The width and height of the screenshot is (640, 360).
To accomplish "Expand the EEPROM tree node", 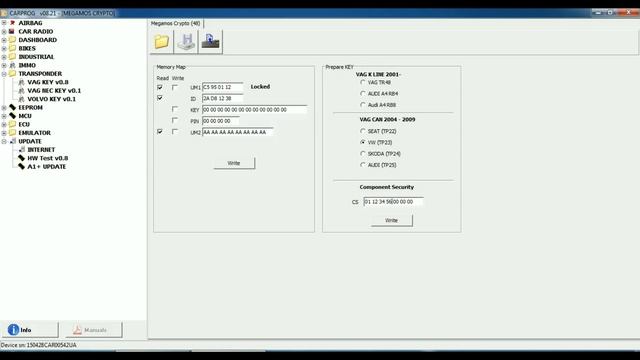I will point(4,108).
